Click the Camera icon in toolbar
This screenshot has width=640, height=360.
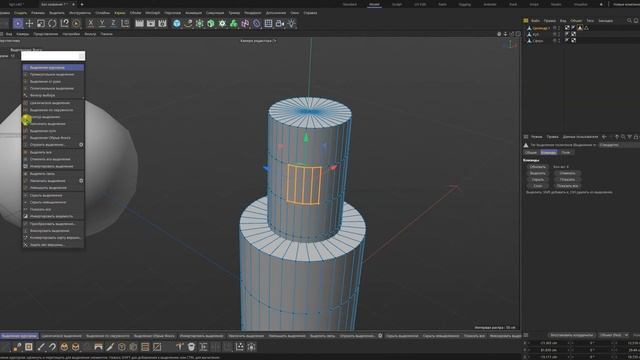pyautogui.click(x=280, y=24)
